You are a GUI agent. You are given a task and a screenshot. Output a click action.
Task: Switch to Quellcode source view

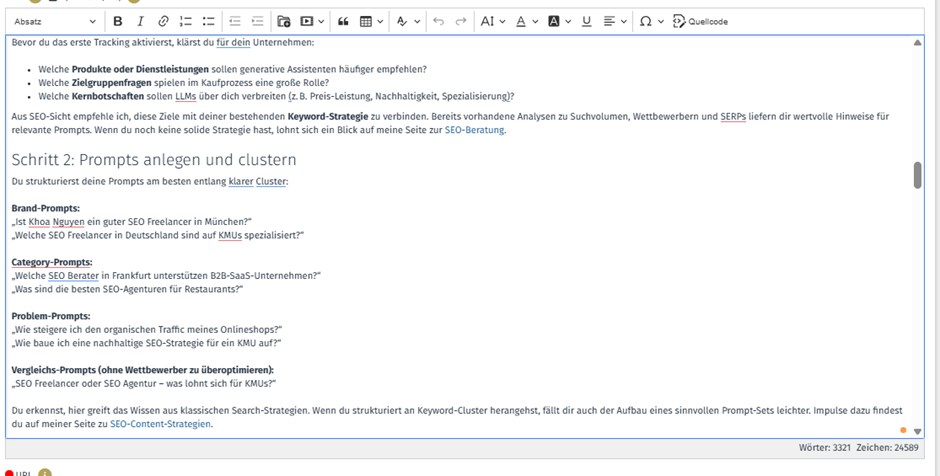700,21
